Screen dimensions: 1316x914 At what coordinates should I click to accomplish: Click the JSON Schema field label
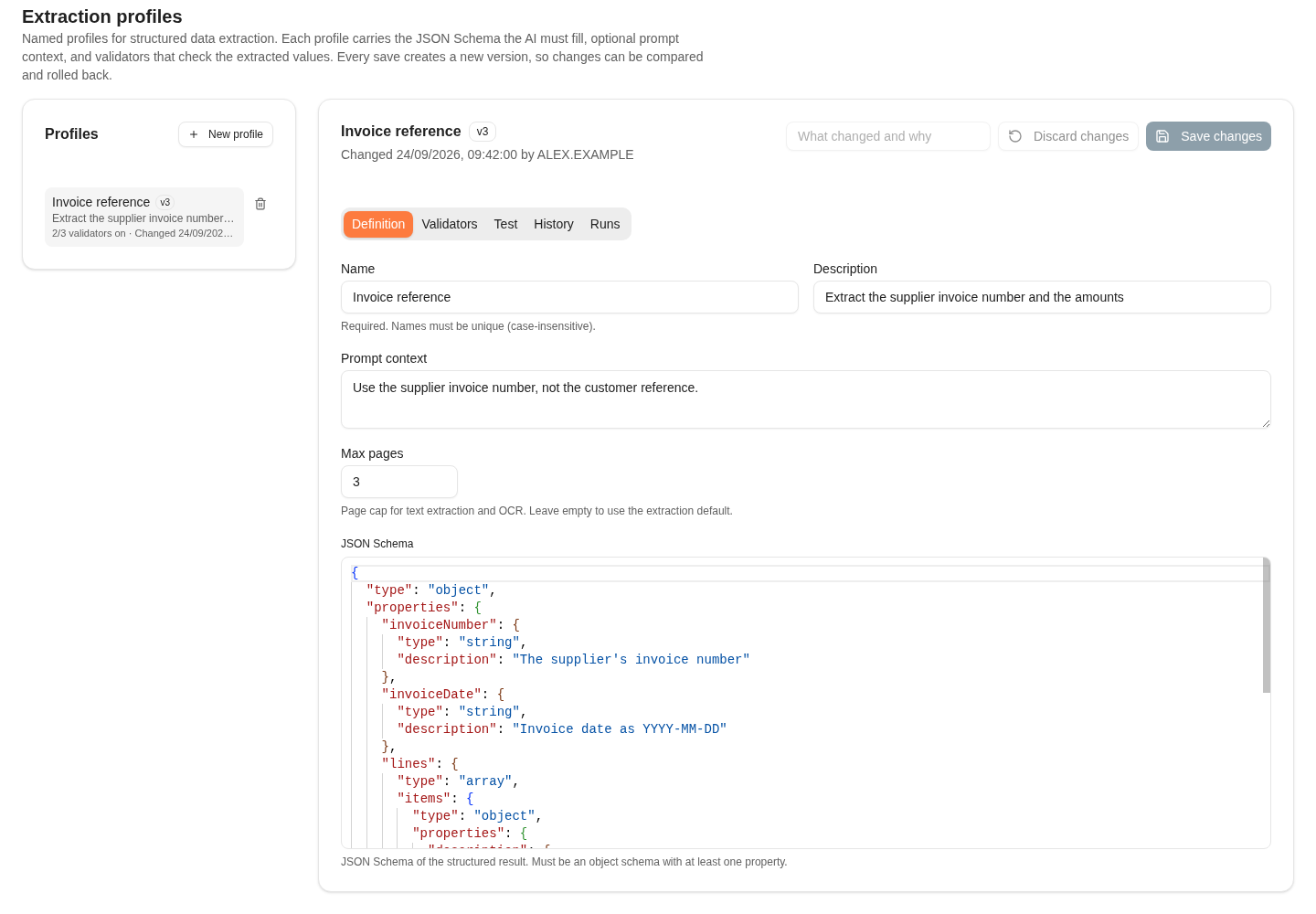coord(377,544)
